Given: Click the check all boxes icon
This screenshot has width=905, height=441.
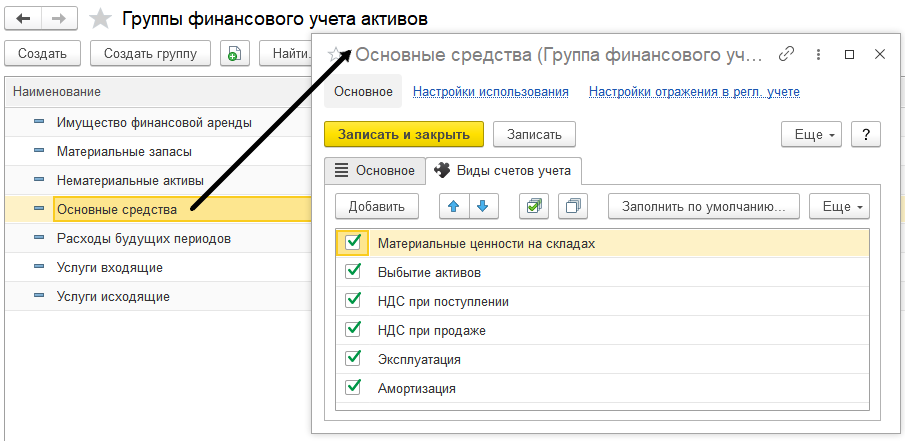Looking at the screenshot, I should point(534,207).
